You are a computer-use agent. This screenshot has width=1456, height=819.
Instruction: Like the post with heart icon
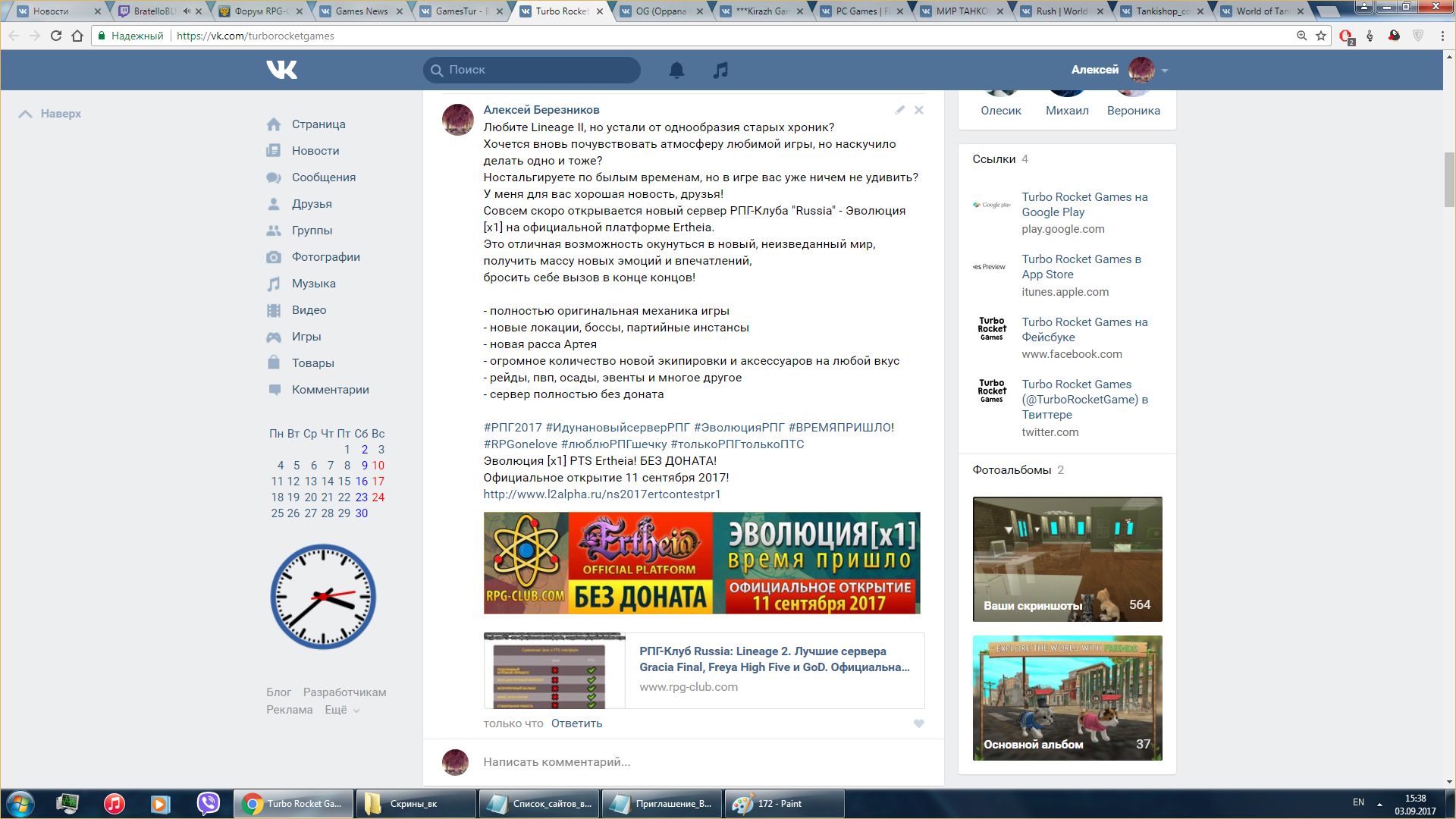tap(919, 723)
